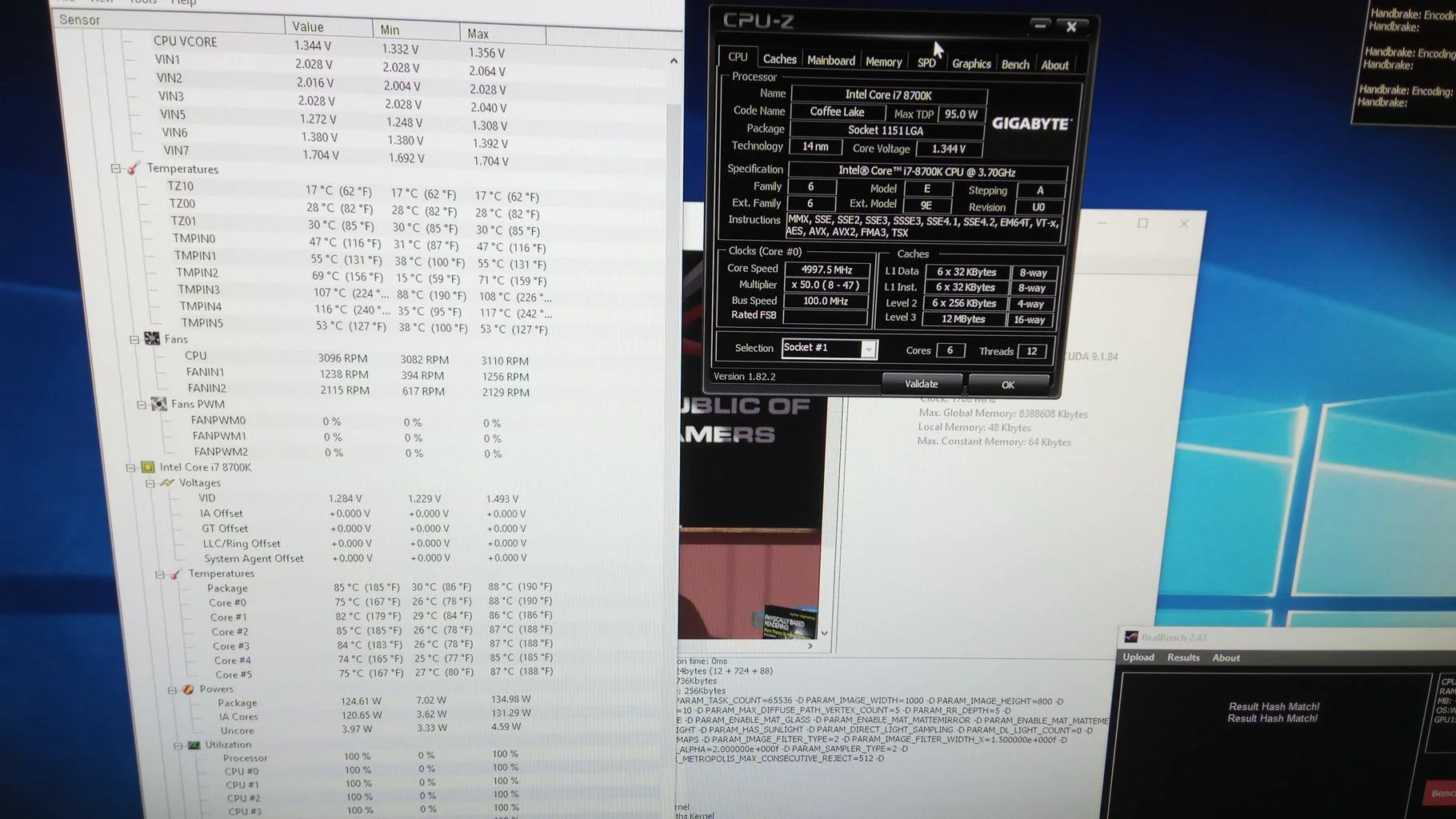Click the HWMonitor scrollbar up arrow
Viewport: 1456px width, 819px height.
pyautogui.click(x=674, y=61)
